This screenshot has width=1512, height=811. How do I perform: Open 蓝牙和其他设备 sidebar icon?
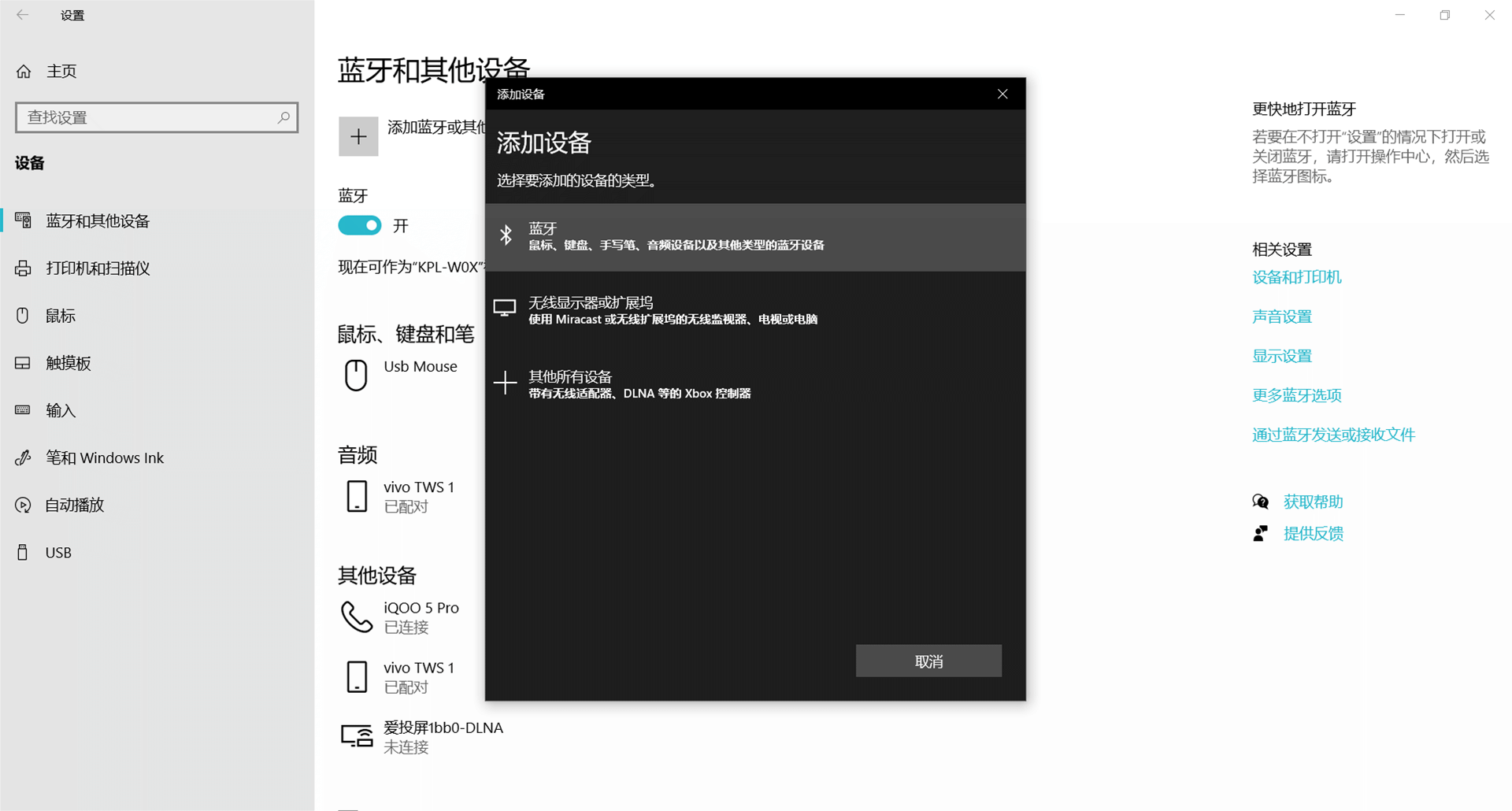(x=24, y=220)
